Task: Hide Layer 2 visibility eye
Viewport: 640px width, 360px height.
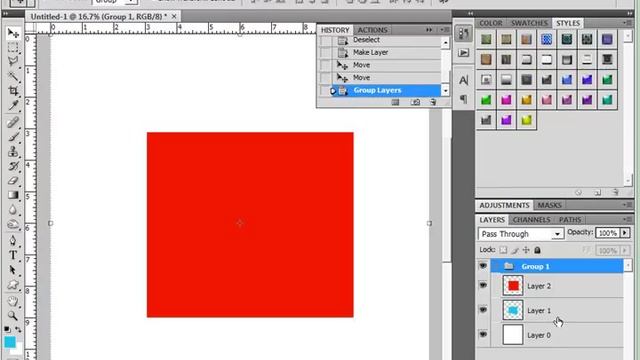Action: [x=483, y=285]
